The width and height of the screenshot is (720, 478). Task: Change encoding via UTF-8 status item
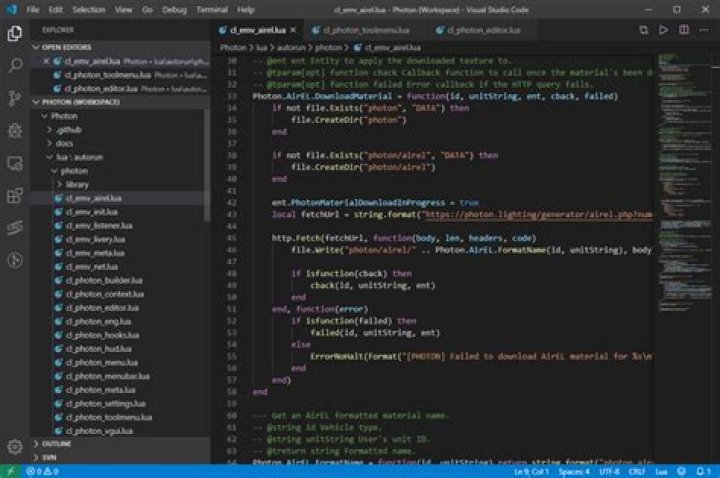point(609,472)
